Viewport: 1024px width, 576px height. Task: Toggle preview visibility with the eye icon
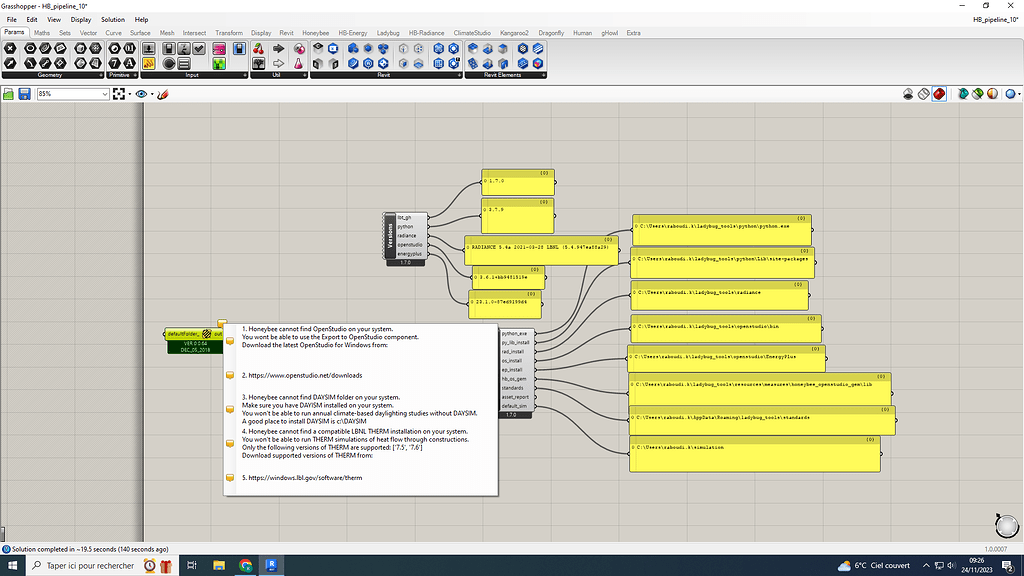tap(141, 93)
